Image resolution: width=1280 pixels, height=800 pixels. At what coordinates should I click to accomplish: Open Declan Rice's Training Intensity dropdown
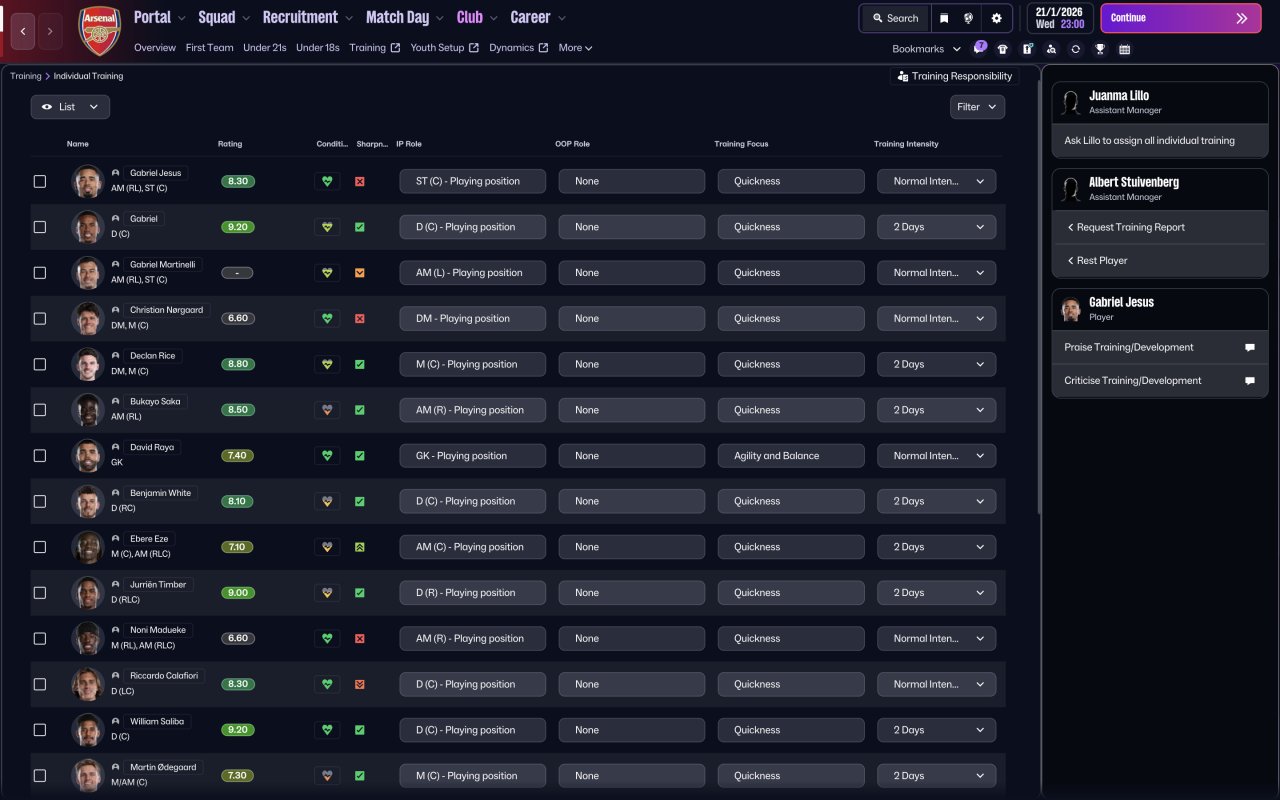[x=937, y=364]
